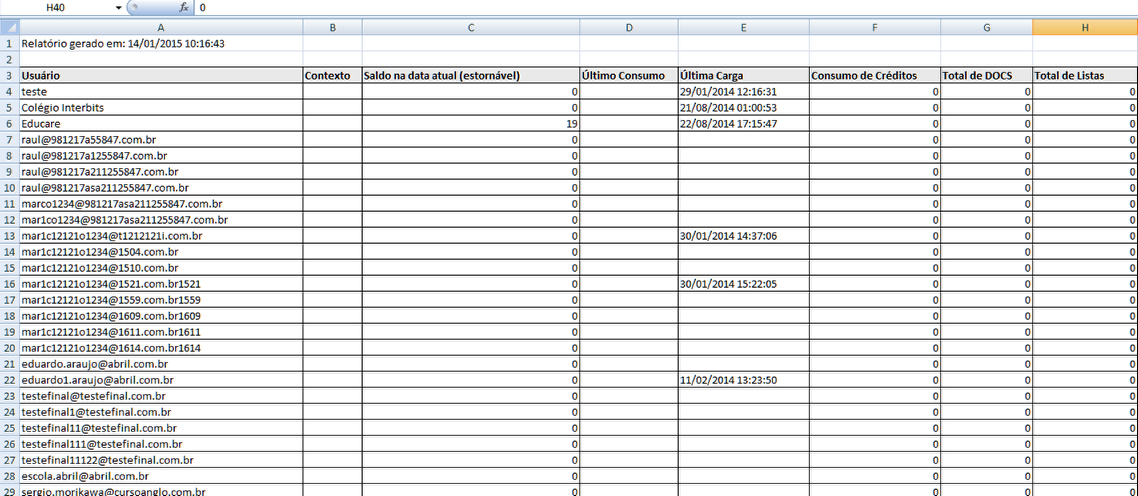Click the 'Consumo de Créditos' header cell
Image resolution: width=1138 pixels, height=496 pixels.
874,76
